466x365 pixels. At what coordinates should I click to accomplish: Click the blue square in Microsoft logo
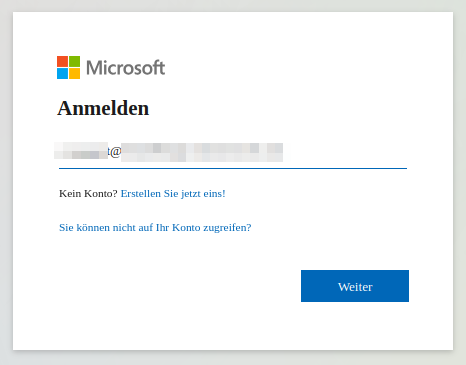(x=62, y=73)
